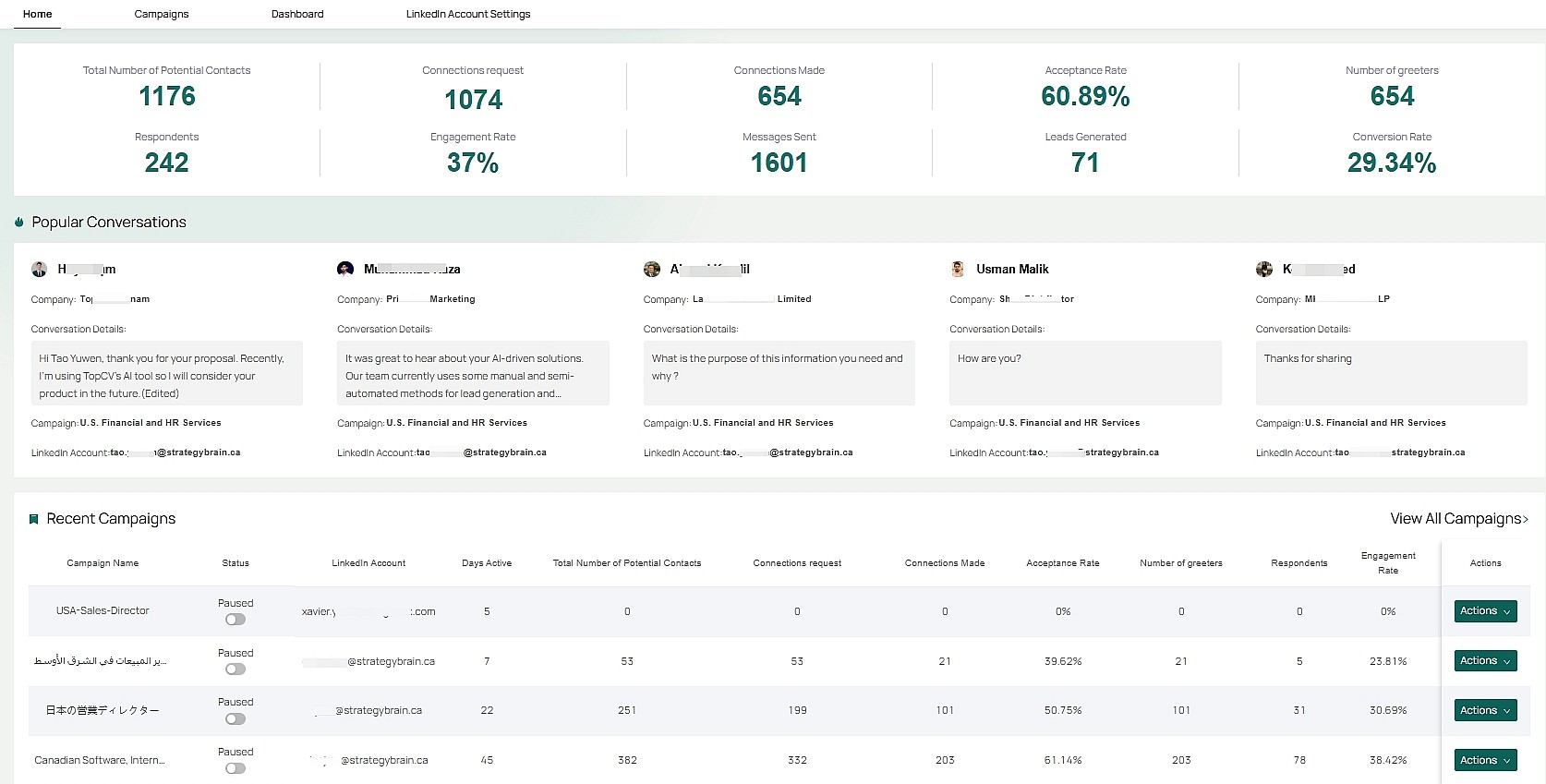
Task: Click the Arabic campaign name
Action: (101, 661)
